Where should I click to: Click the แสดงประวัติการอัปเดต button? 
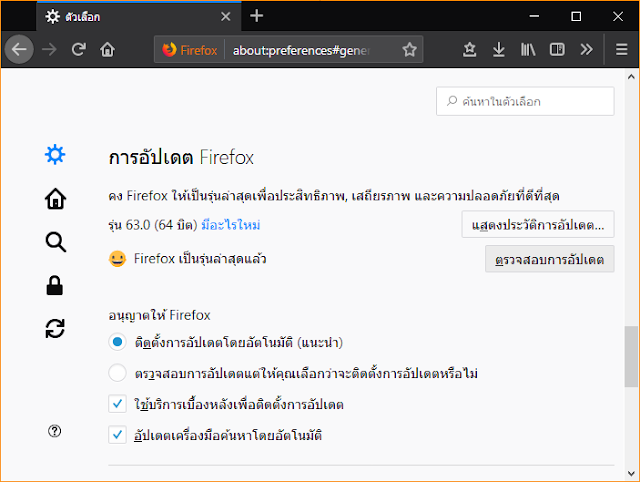click(538, 224)
